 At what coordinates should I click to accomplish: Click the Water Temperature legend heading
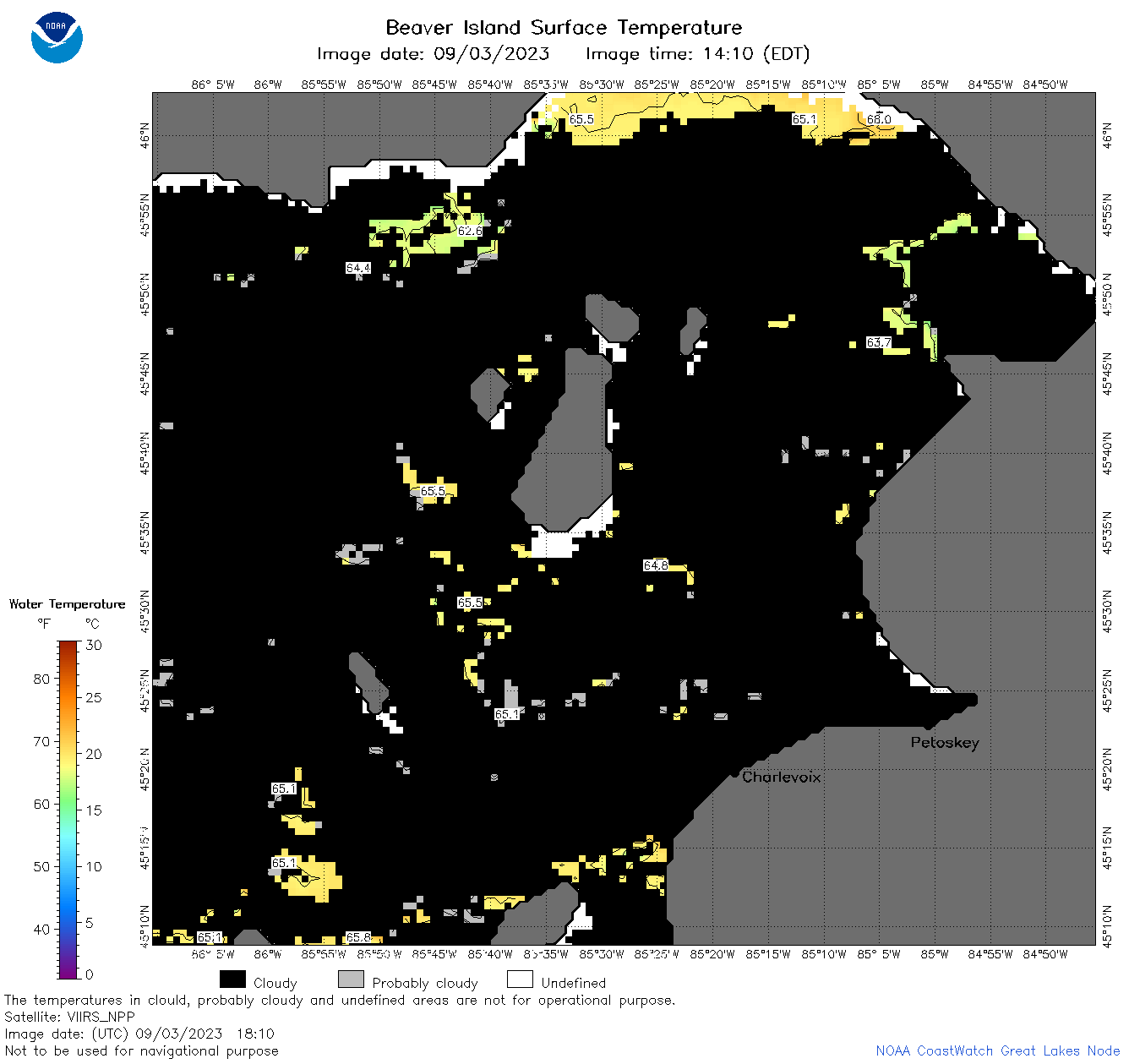click(67, 604)
